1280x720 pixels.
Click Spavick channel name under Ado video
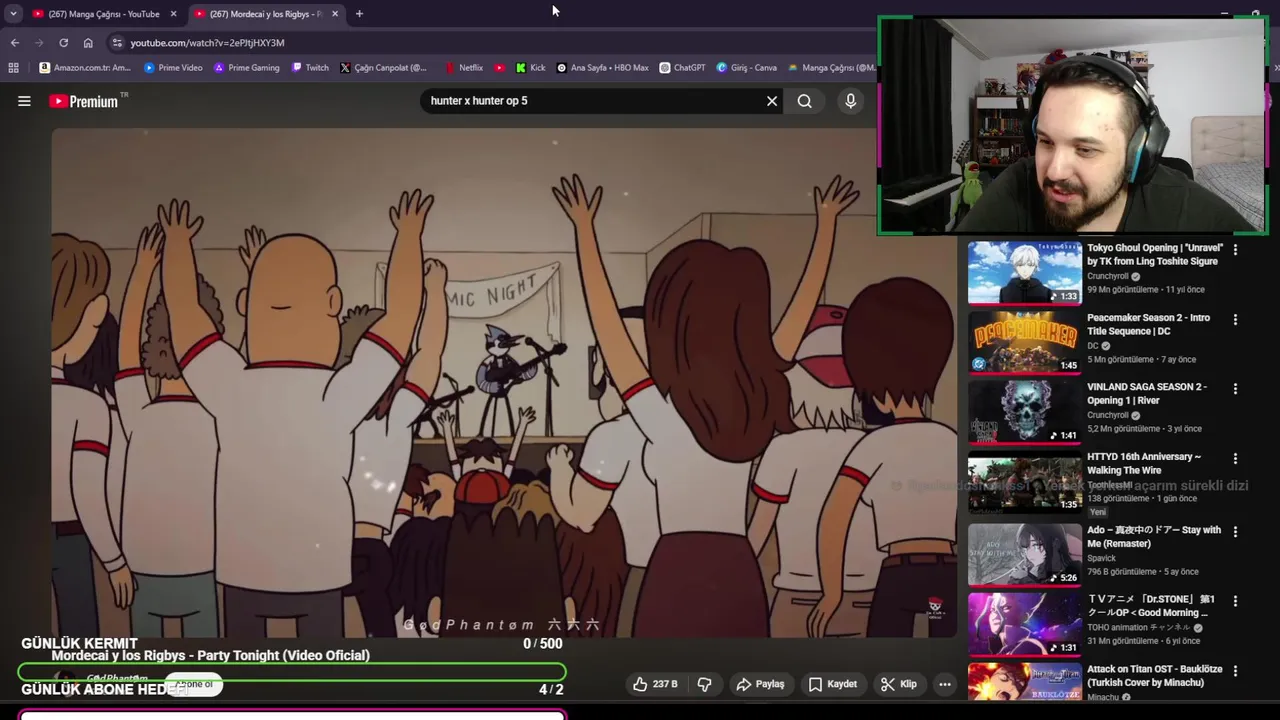[1101, 558]
